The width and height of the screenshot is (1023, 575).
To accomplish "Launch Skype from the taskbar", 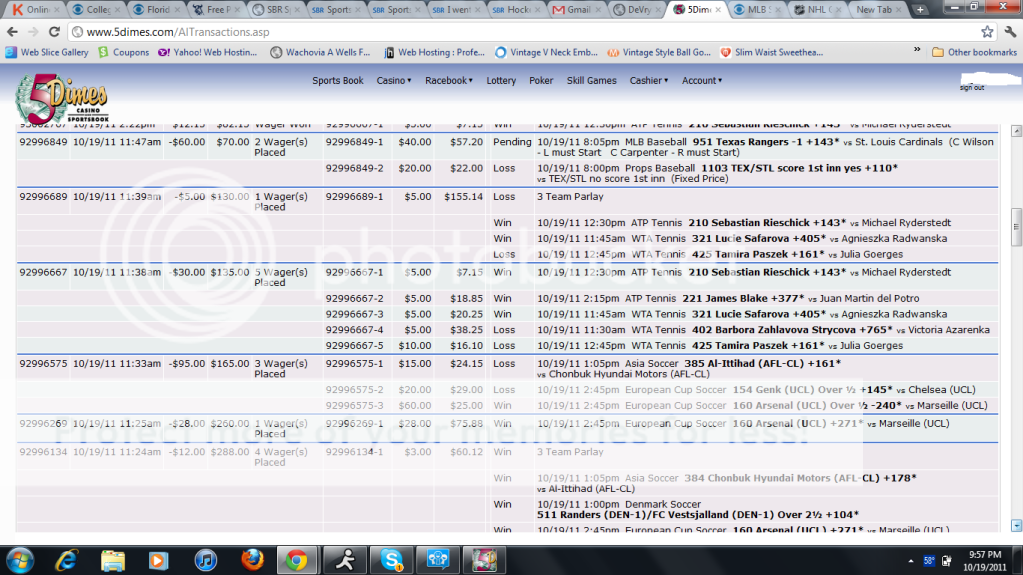I will click(391, 559).
